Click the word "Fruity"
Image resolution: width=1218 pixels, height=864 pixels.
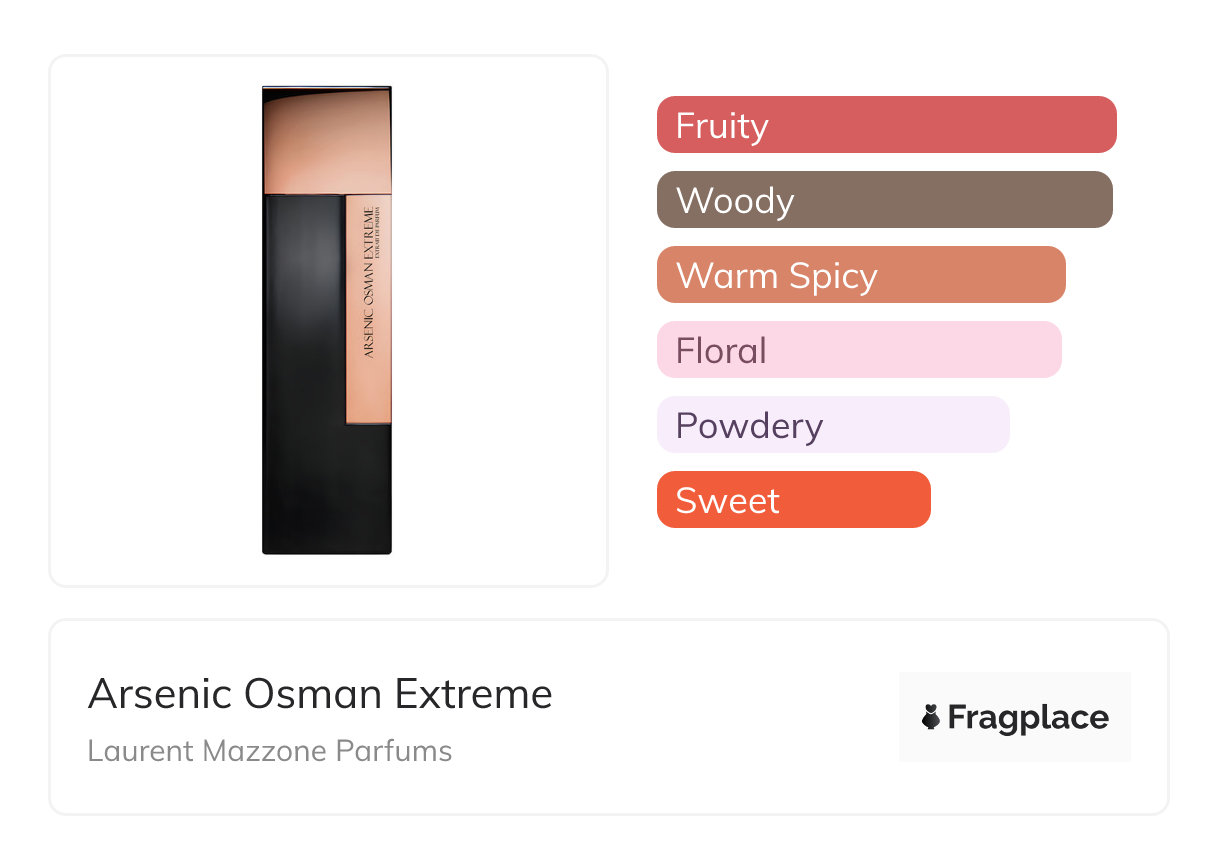[x=722, y=126]
